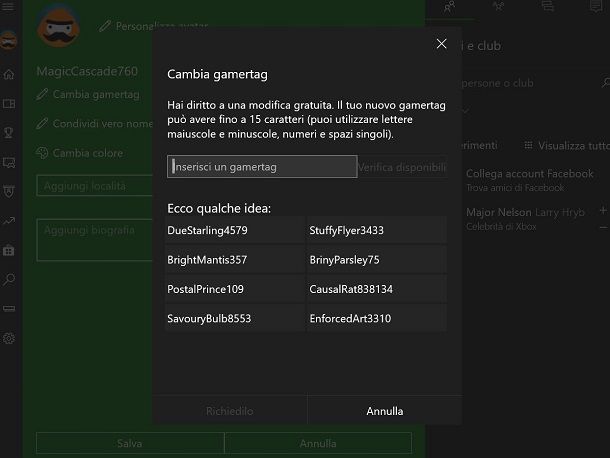Image resolution: width=610 pixels, height=458 pixels.
Task: Open profile avatar in sidebar
Action: coord(9,40)
